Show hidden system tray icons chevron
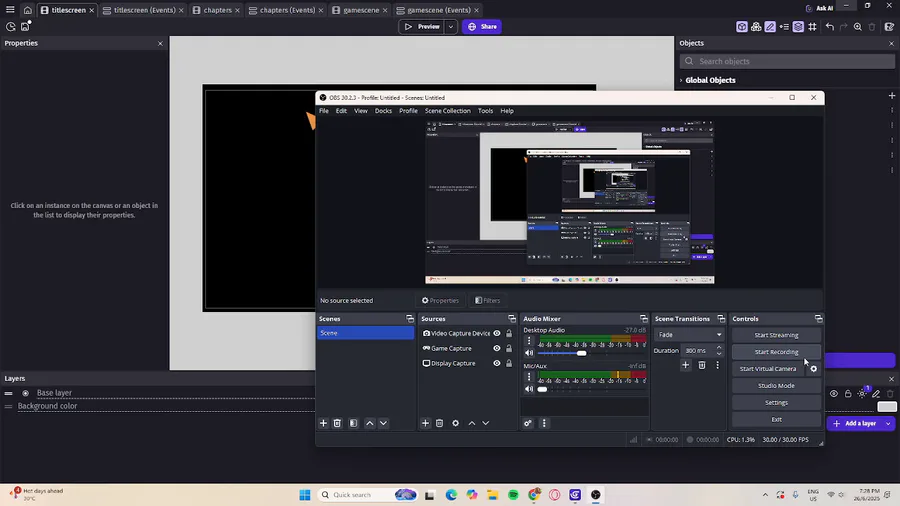Screen dimensions: 900x506 765,495
